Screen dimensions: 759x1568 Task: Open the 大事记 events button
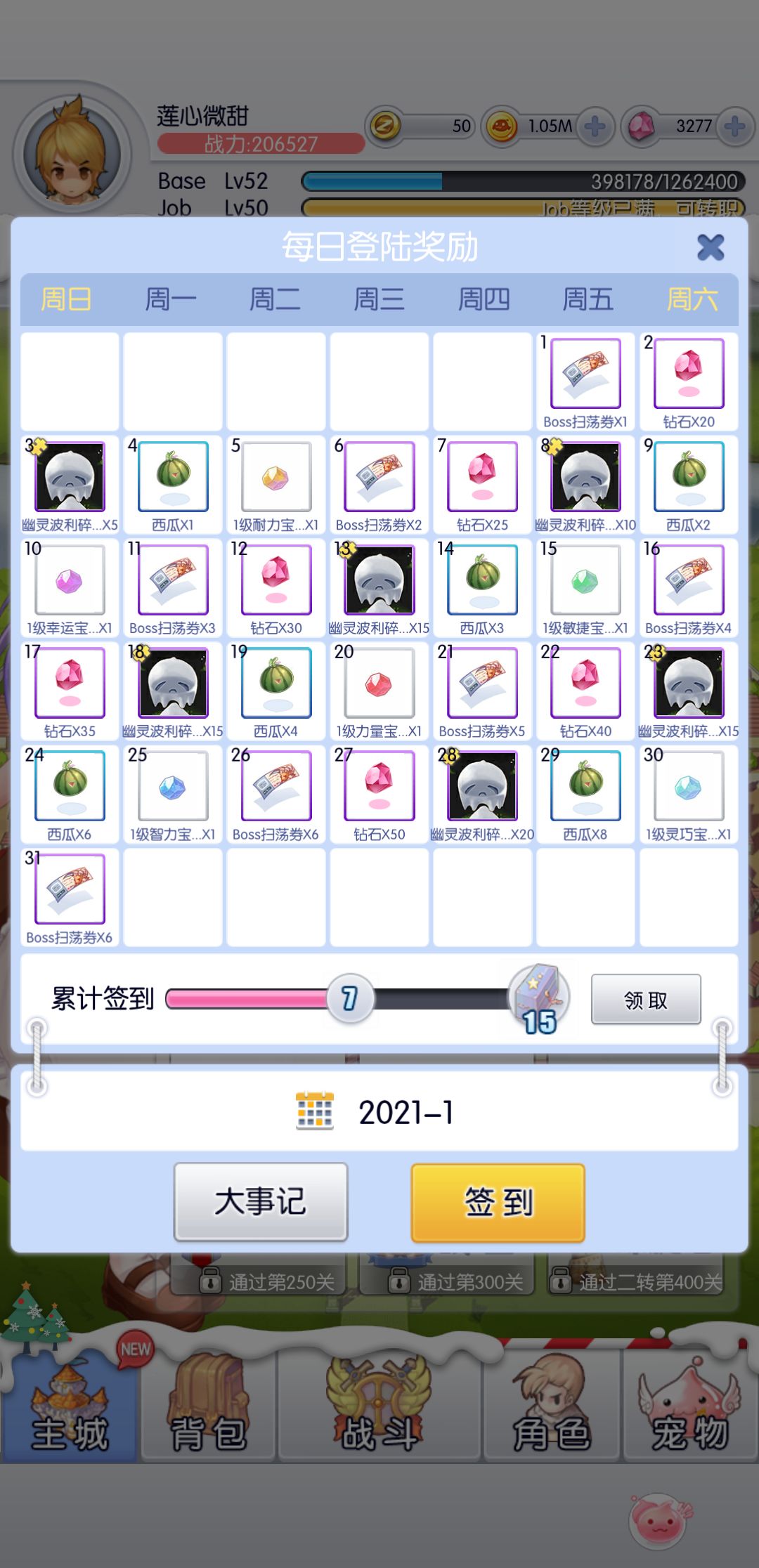tap(261, 1201)
